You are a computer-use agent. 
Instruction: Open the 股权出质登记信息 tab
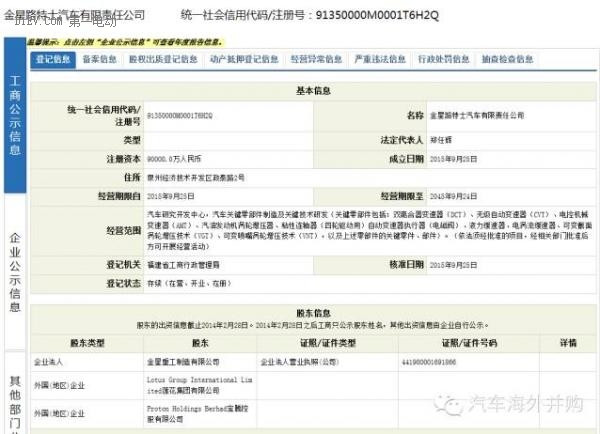tap(163, 59)
